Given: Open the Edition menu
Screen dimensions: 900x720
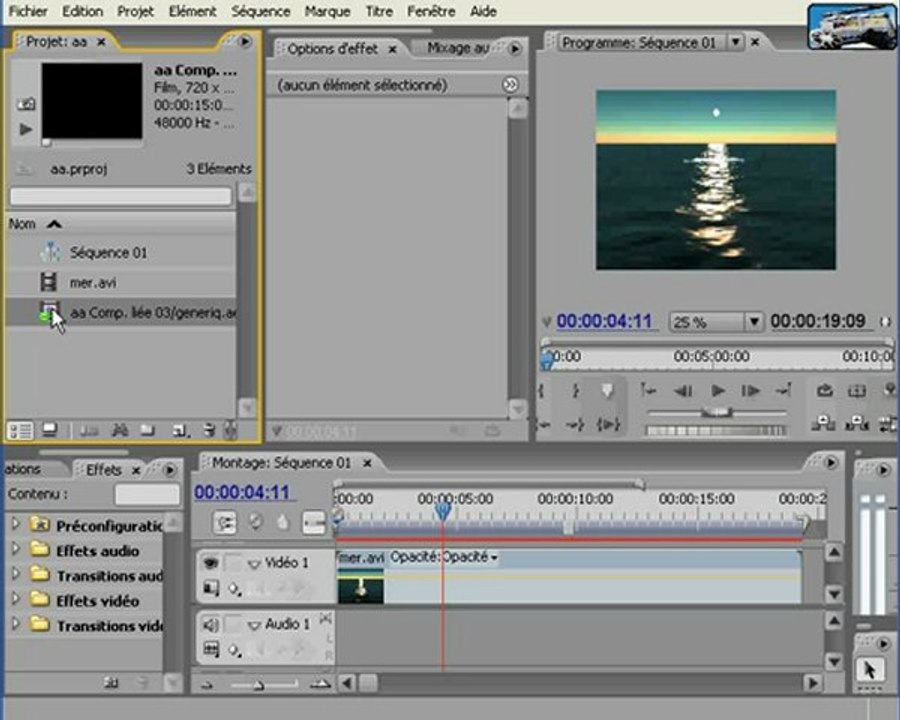Looking at the screenshot, I should [83, 11].
